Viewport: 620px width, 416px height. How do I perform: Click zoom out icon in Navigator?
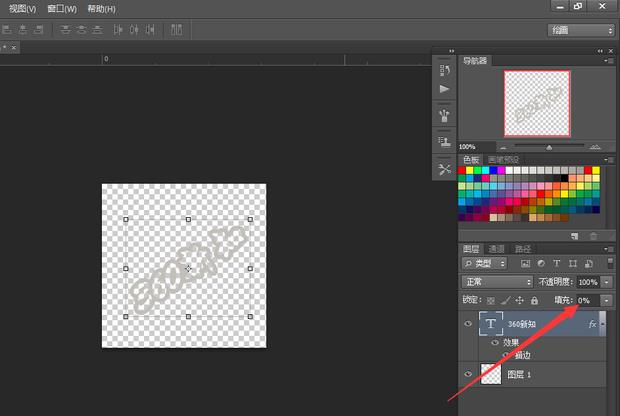pyautogui.click(x=503, y=147)
